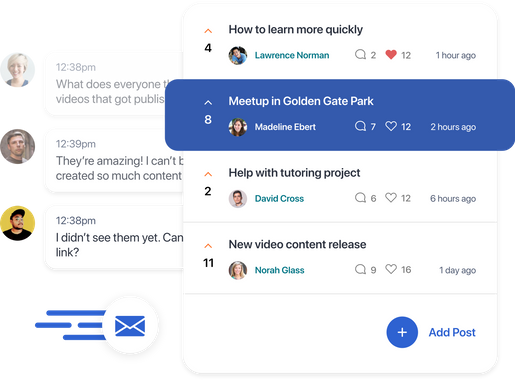This screenshot has width=515, height=380.
Task: Like David Cross's tutoring project post
Action: tap(391, 198)
